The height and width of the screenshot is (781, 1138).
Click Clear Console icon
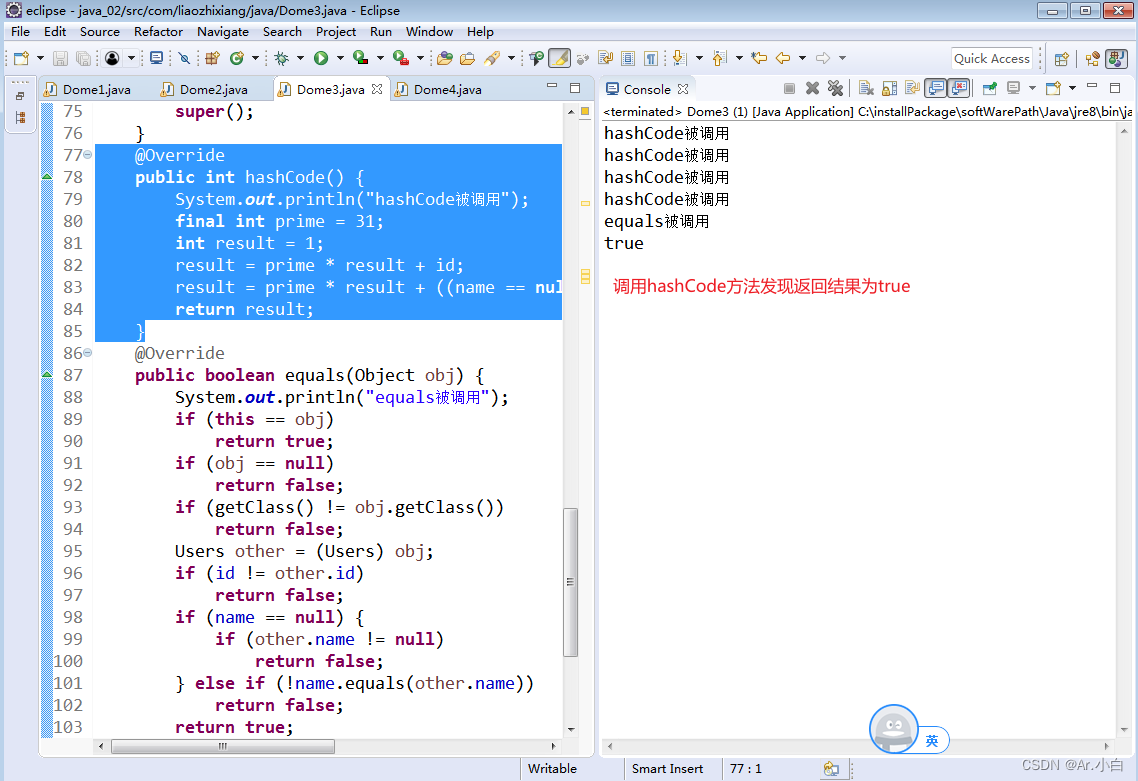tap(866, 89)
